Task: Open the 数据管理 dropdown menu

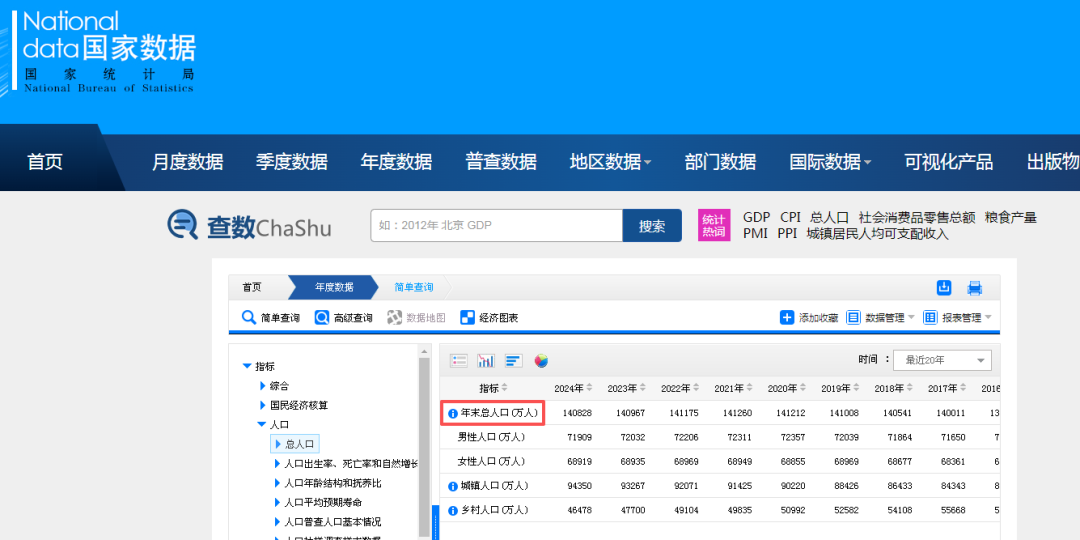Action: (x=880, y=318)
